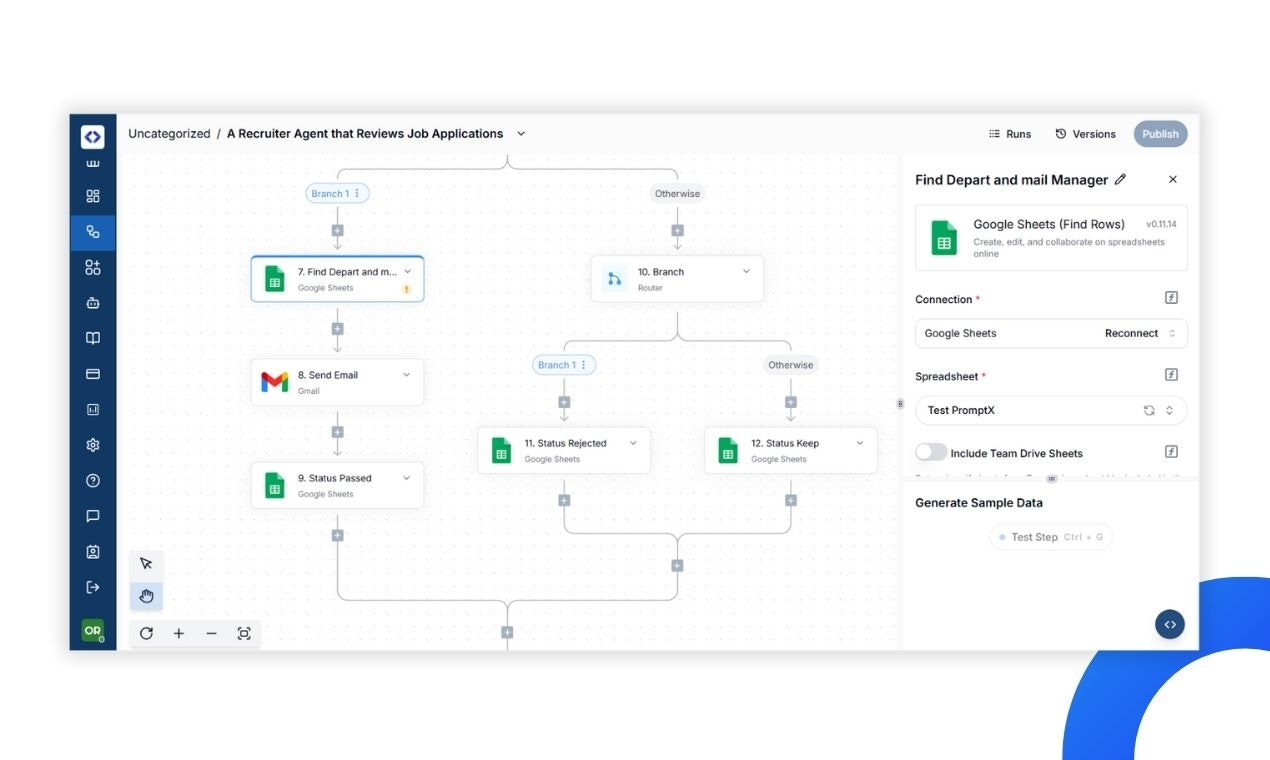
Task: Expand options for 8. Send Email step
Action: pos(406,375)
